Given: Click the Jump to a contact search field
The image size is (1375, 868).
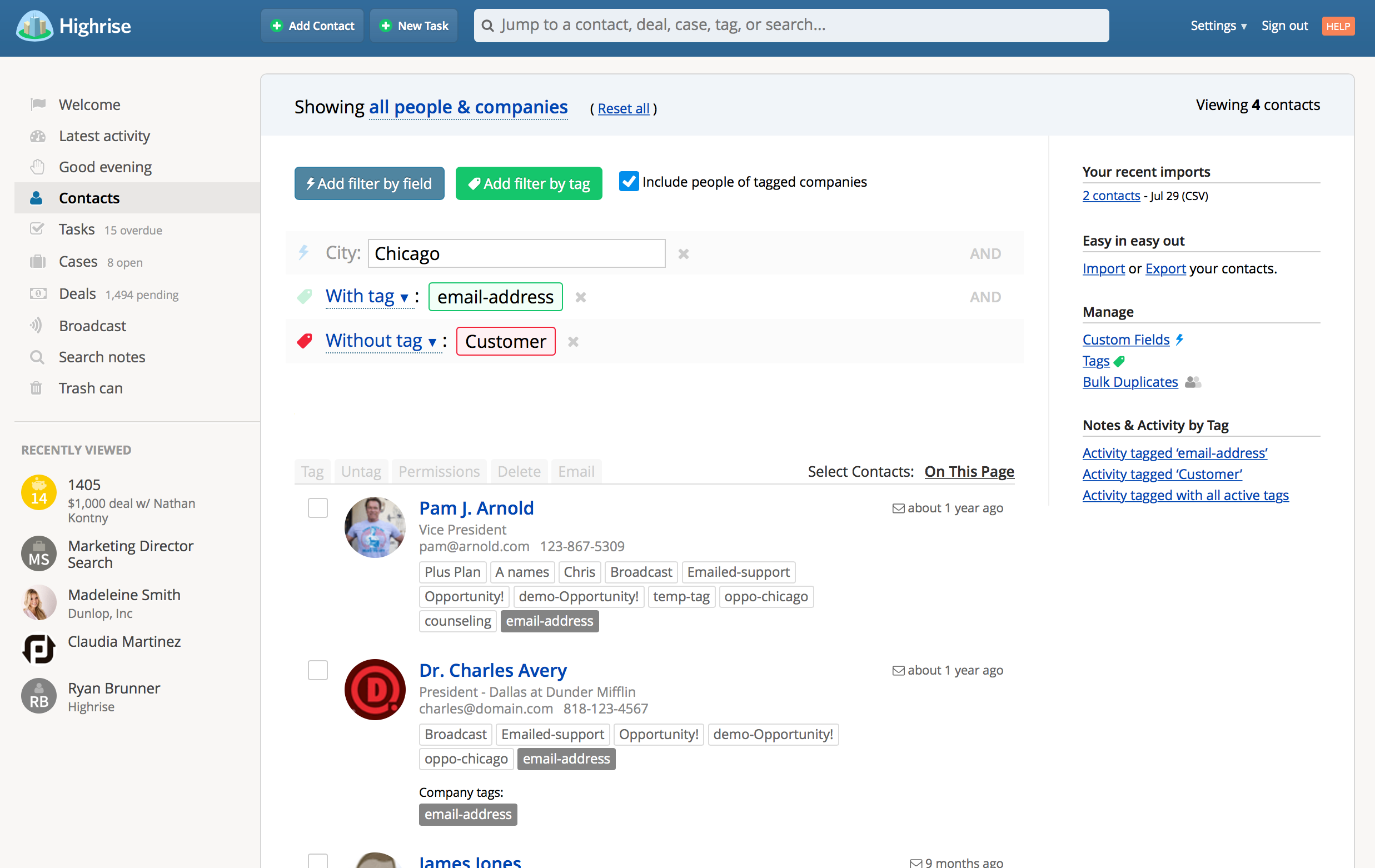Looking at the screenshot, I should 791,26.
